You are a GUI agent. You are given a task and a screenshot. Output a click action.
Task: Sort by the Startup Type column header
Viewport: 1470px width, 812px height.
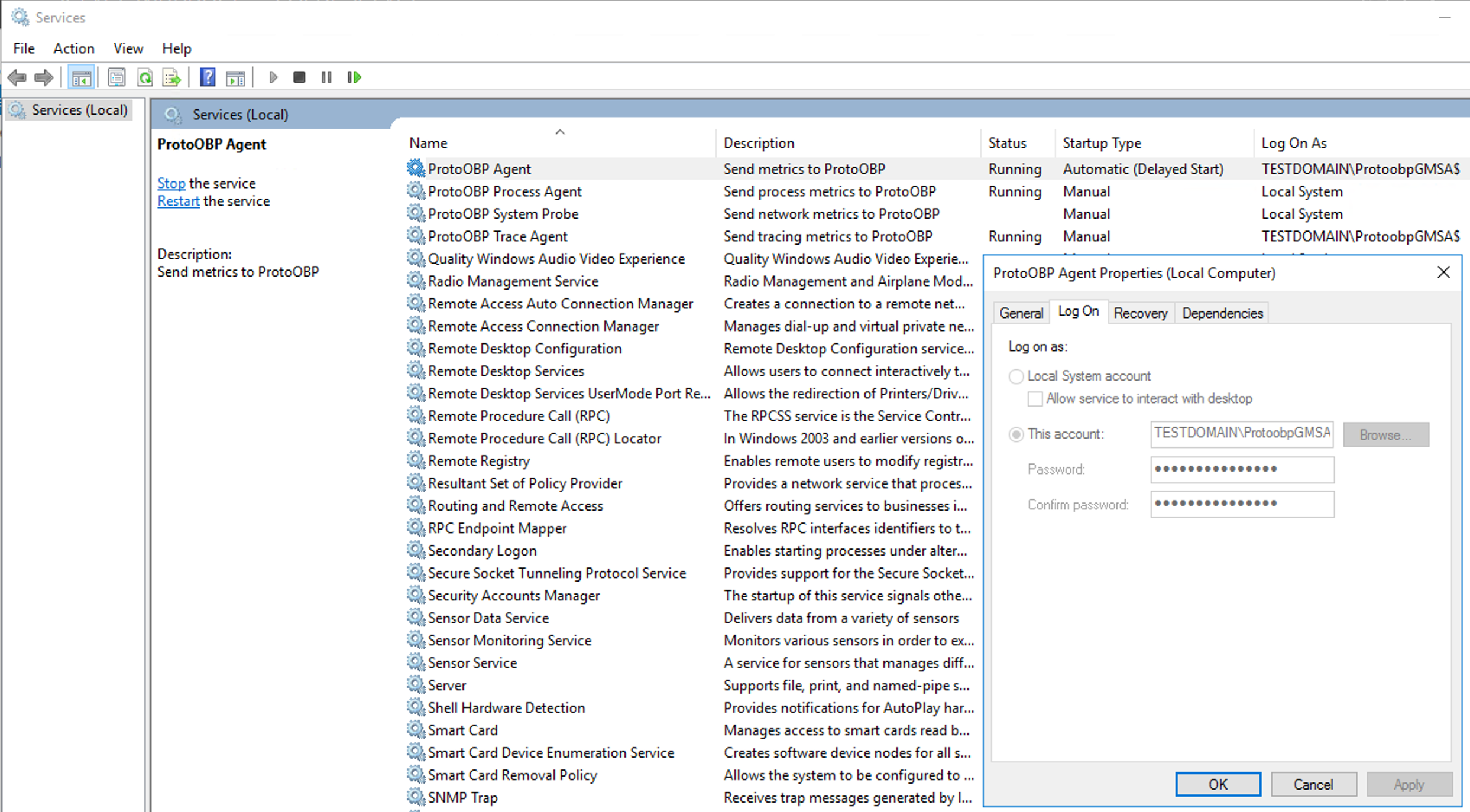pyautogui.click(x=1154, y=143)
